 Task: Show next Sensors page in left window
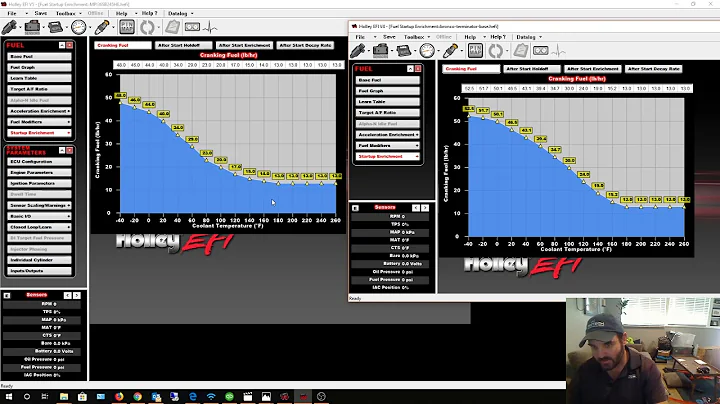point(77,295)
